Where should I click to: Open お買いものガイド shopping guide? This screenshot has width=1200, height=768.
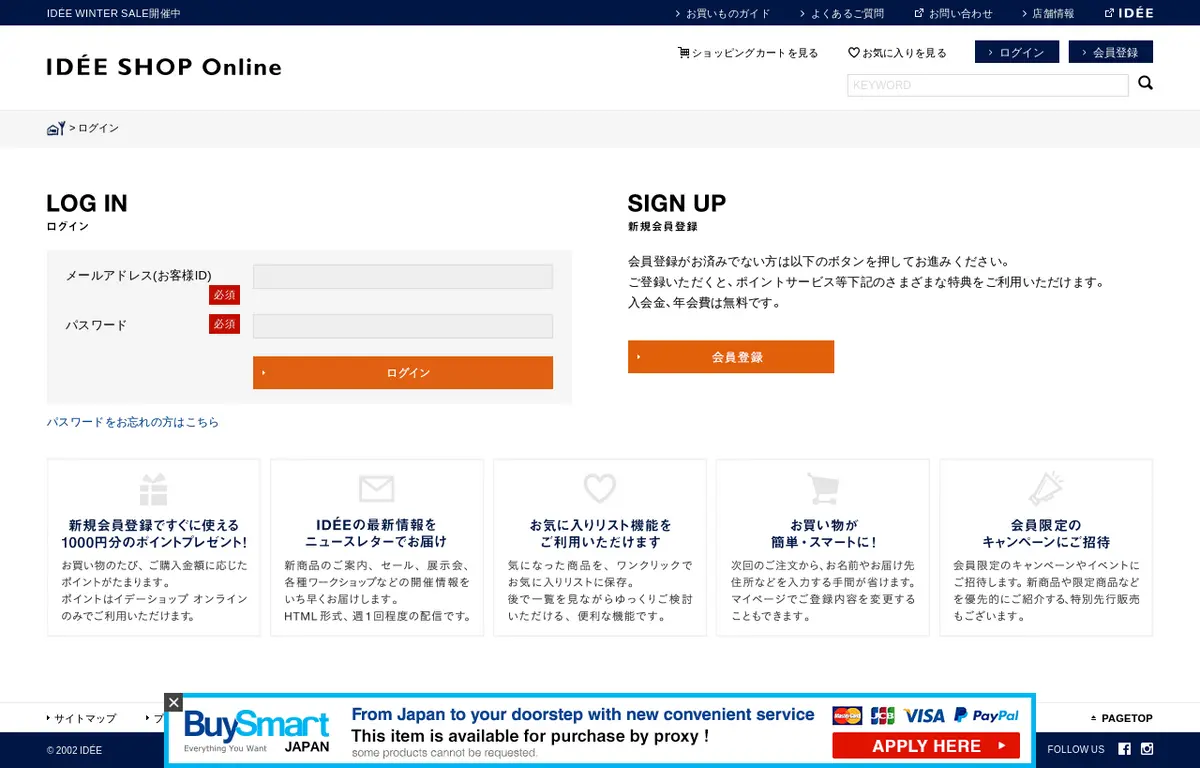(722, 13)
